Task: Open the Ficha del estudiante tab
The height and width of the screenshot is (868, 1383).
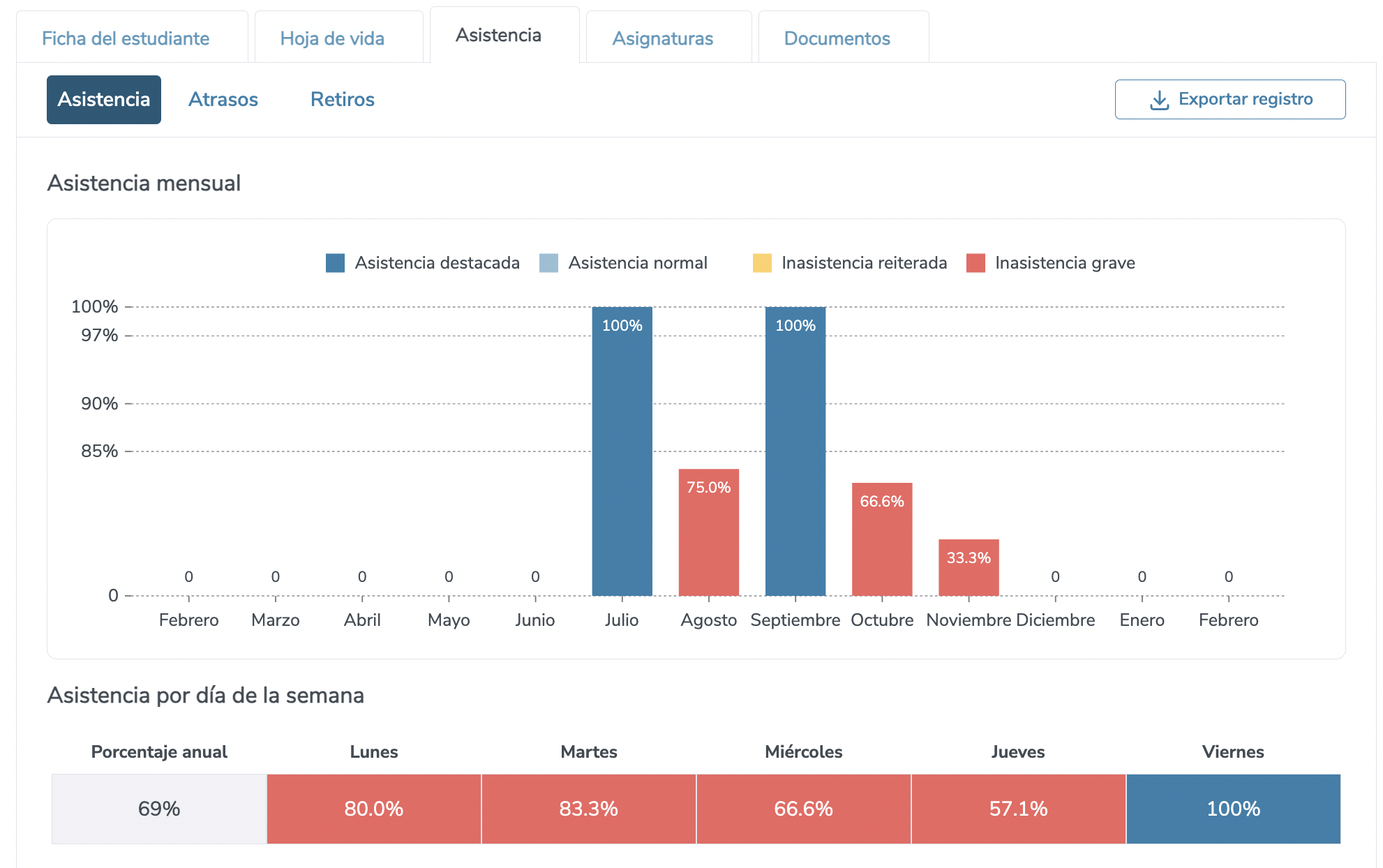Action: coord(126,38)
